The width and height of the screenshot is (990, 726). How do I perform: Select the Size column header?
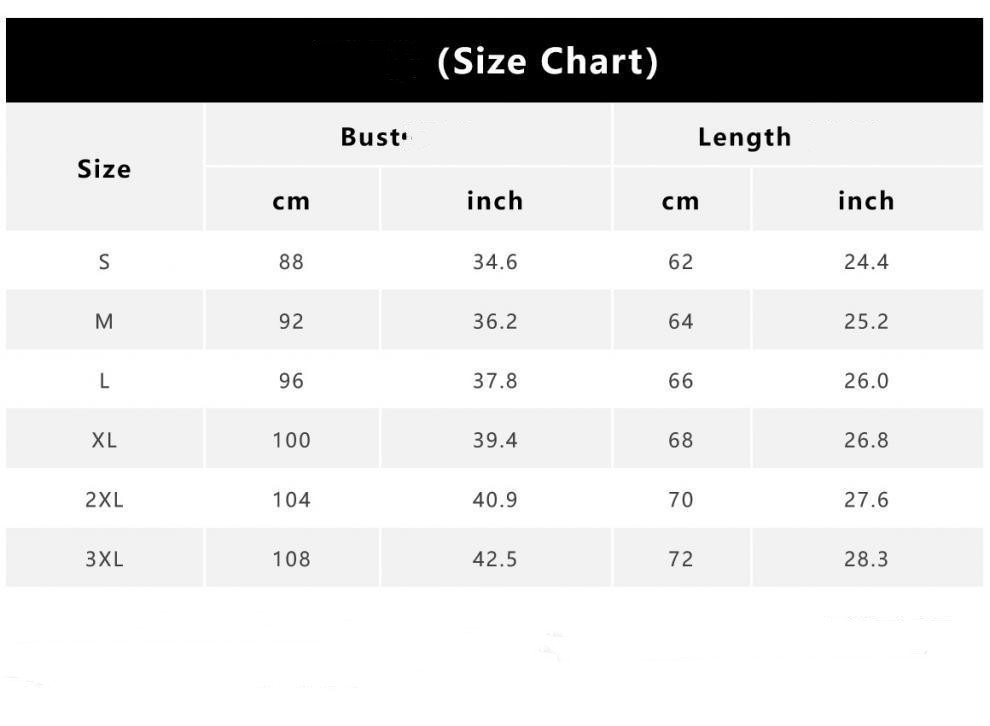tap(104, 169)
